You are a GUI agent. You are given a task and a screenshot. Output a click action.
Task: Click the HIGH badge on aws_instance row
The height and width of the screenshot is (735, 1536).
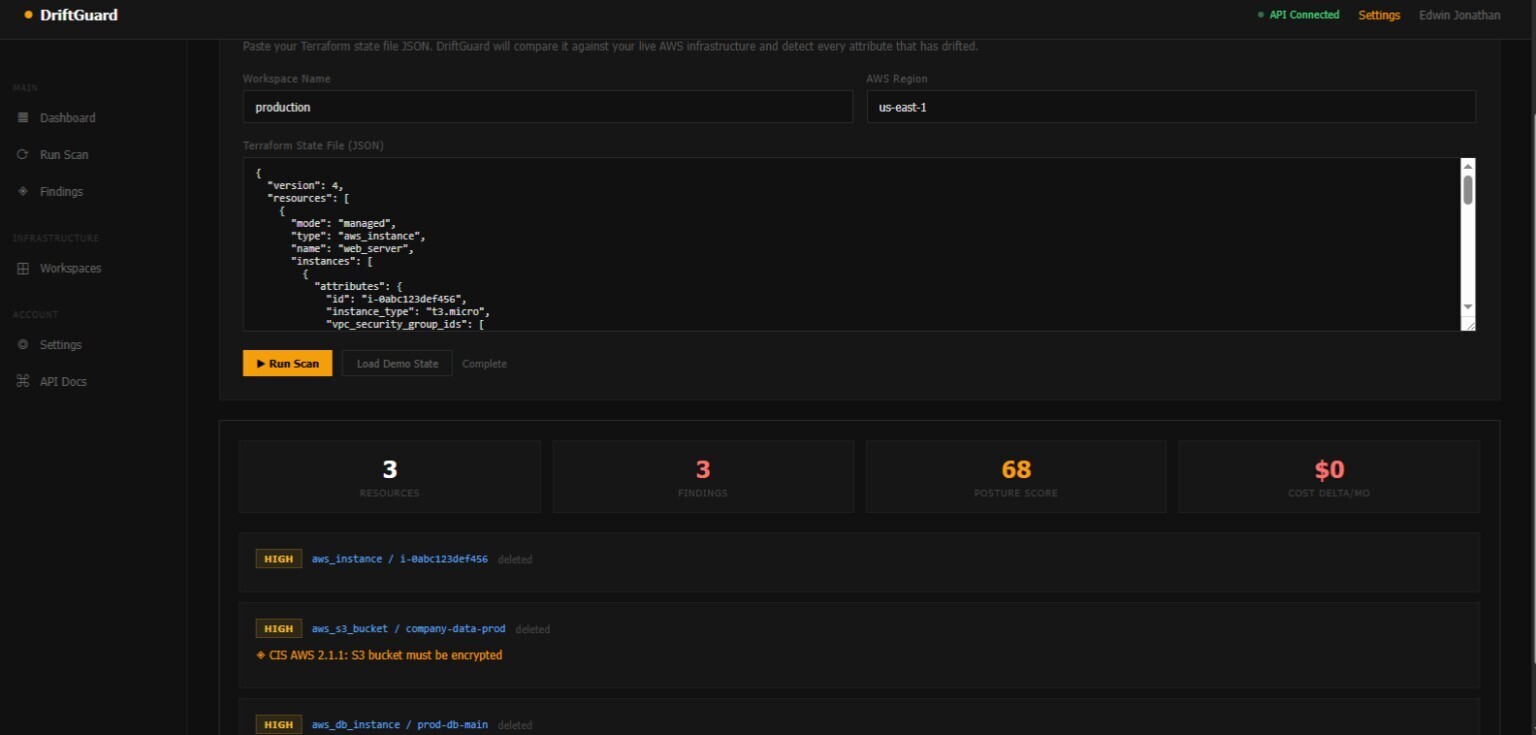(x=279, y=559)
